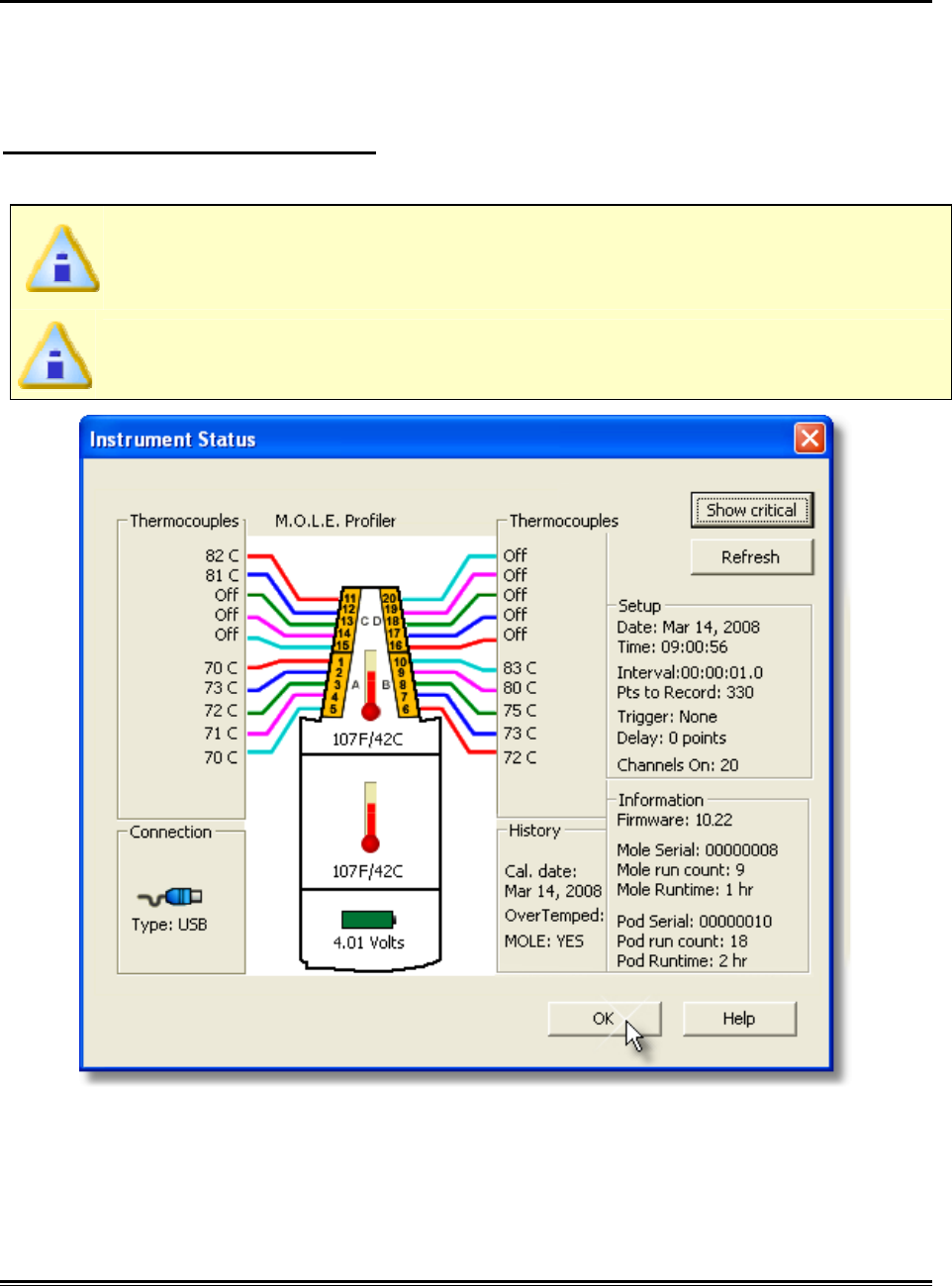The height and width of the screenshot is (1286, 952).
Task: Click the second yellow info triangle icon
Action: click(x=56, y=355)
